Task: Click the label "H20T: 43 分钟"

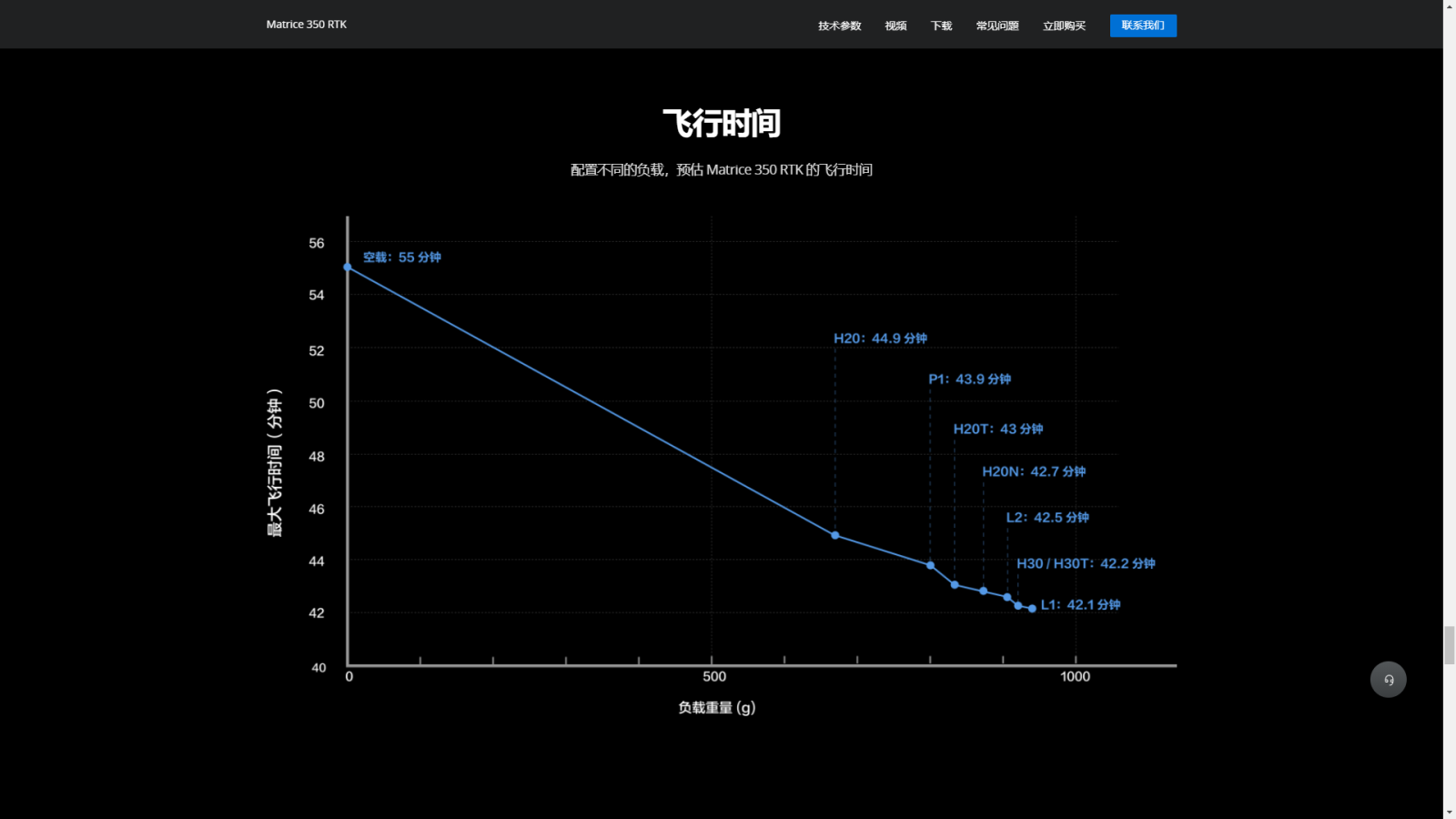Action: (x=998, y=429)
